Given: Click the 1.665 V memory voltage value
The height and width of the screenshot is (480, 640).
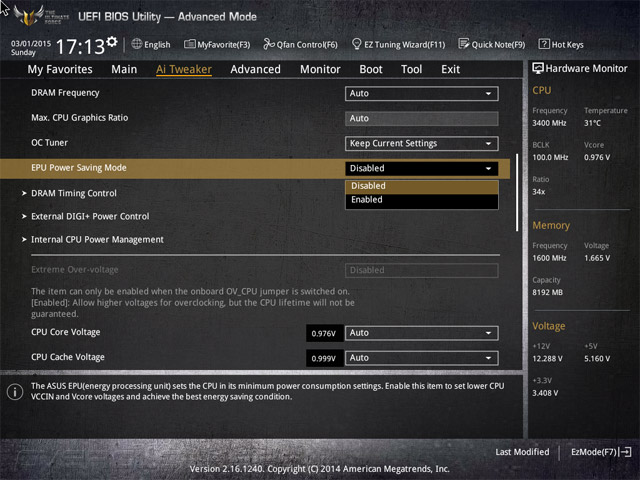Looking at the screenshot, I should tap(597, 258).
